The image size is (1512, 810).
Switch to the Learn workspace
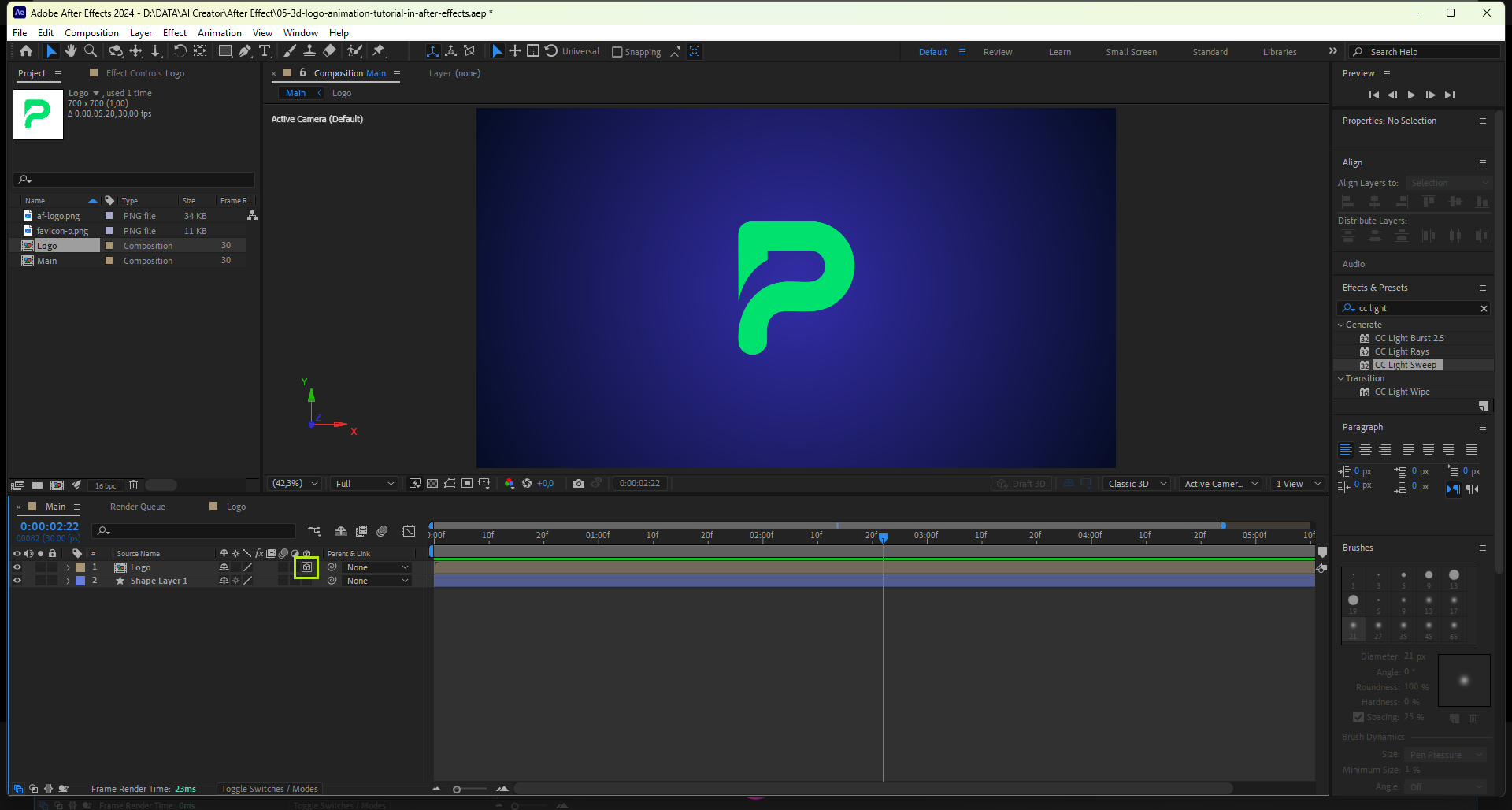coord(1059,52)
